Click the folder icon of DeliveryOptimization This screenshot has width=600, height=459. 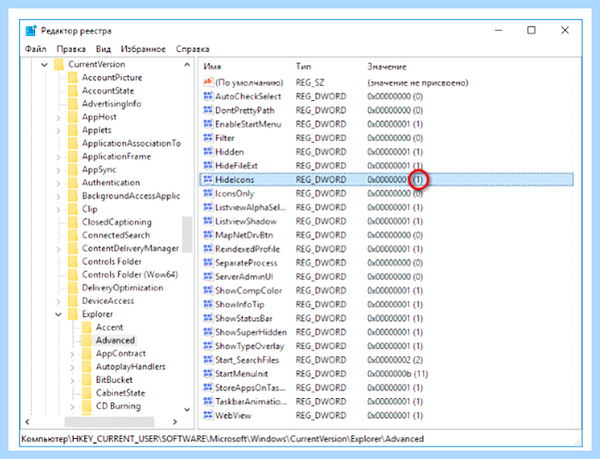coord(73,288)
